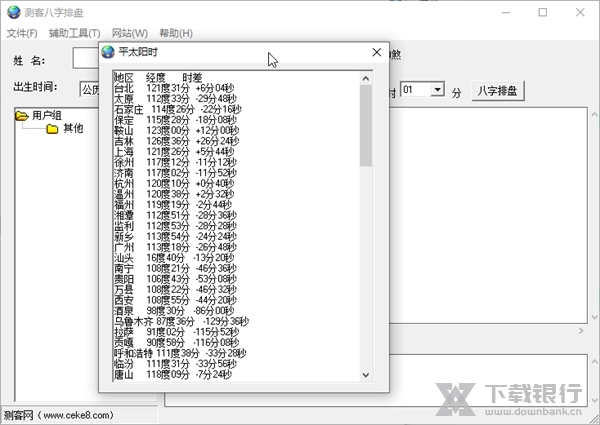The height and width of the screenshot is (425, 600).
Task: Click the 测客网 (www.ceke8.com) status bar text
Action: coord(59,415)
